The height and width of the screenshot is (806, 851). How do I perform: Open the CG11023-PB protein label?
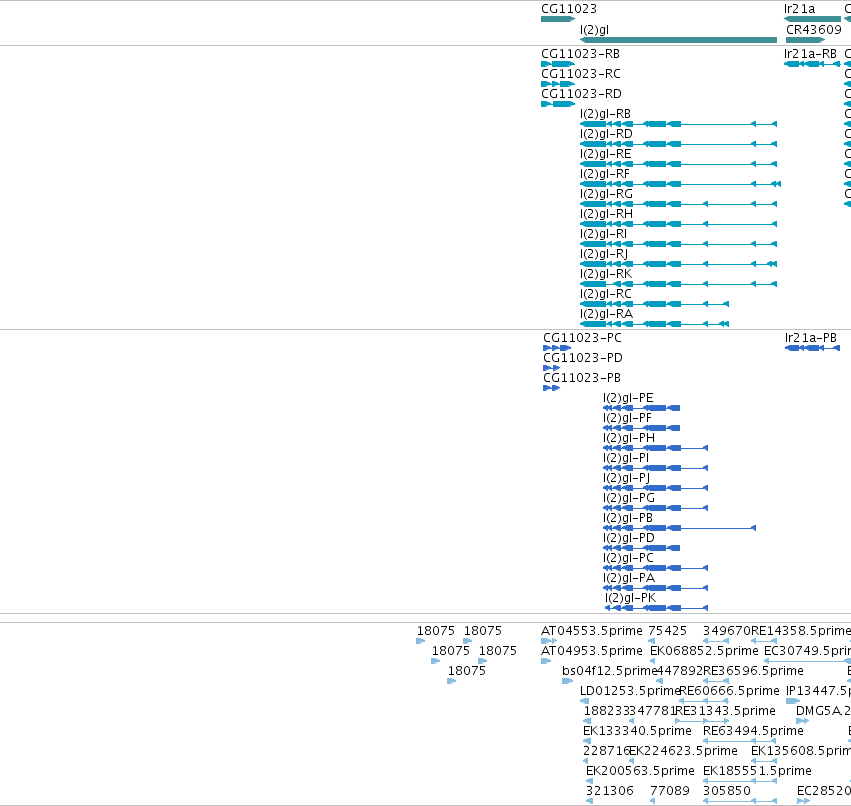582,378
